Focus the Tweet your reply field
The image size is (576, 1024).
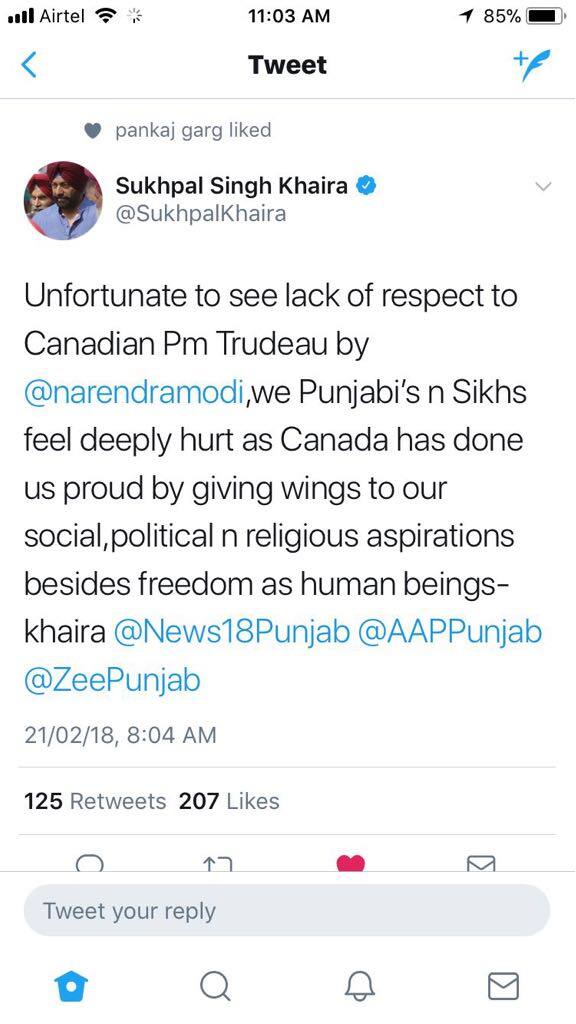[x=287, y=910]
